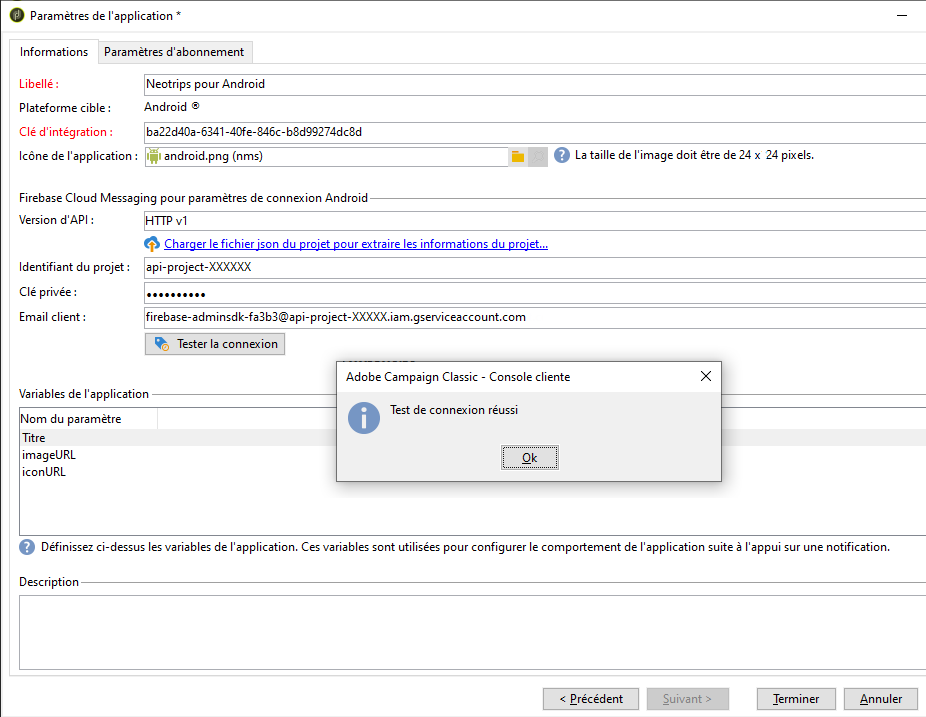Click the android.png robot icon
Screen dimensions: 926x717
154,156
